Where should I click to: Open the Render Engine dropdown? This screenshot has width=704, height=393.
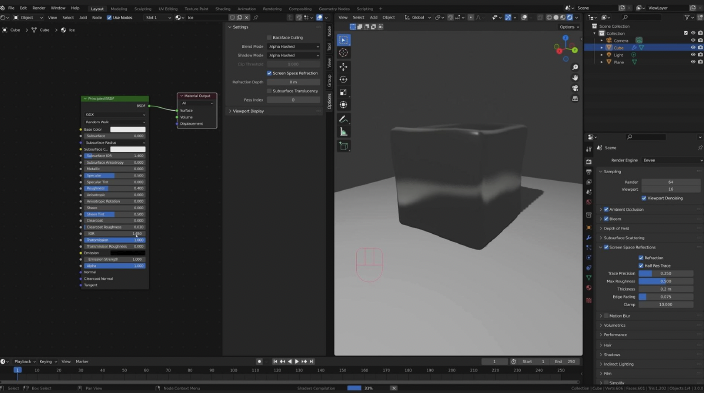click(672, 160)
